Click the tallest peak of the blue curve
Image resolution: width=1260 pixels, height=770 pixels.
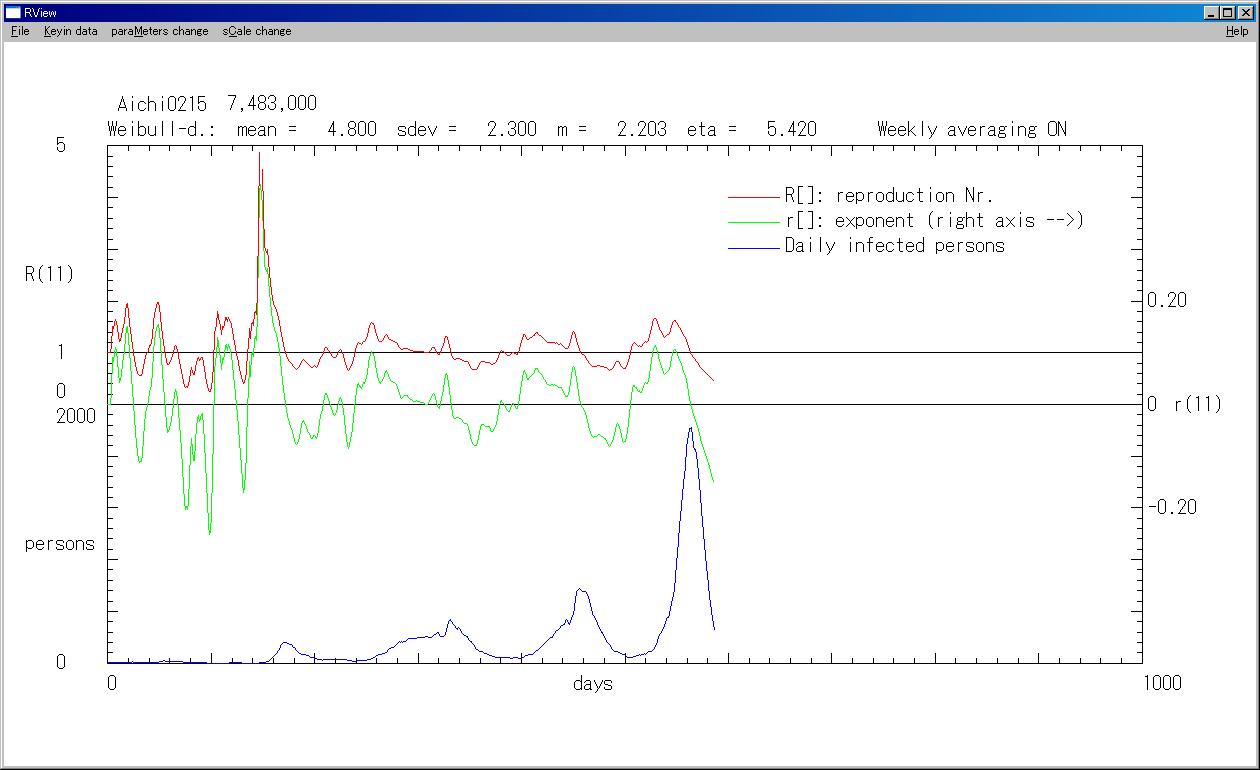(x=689, y=429)
